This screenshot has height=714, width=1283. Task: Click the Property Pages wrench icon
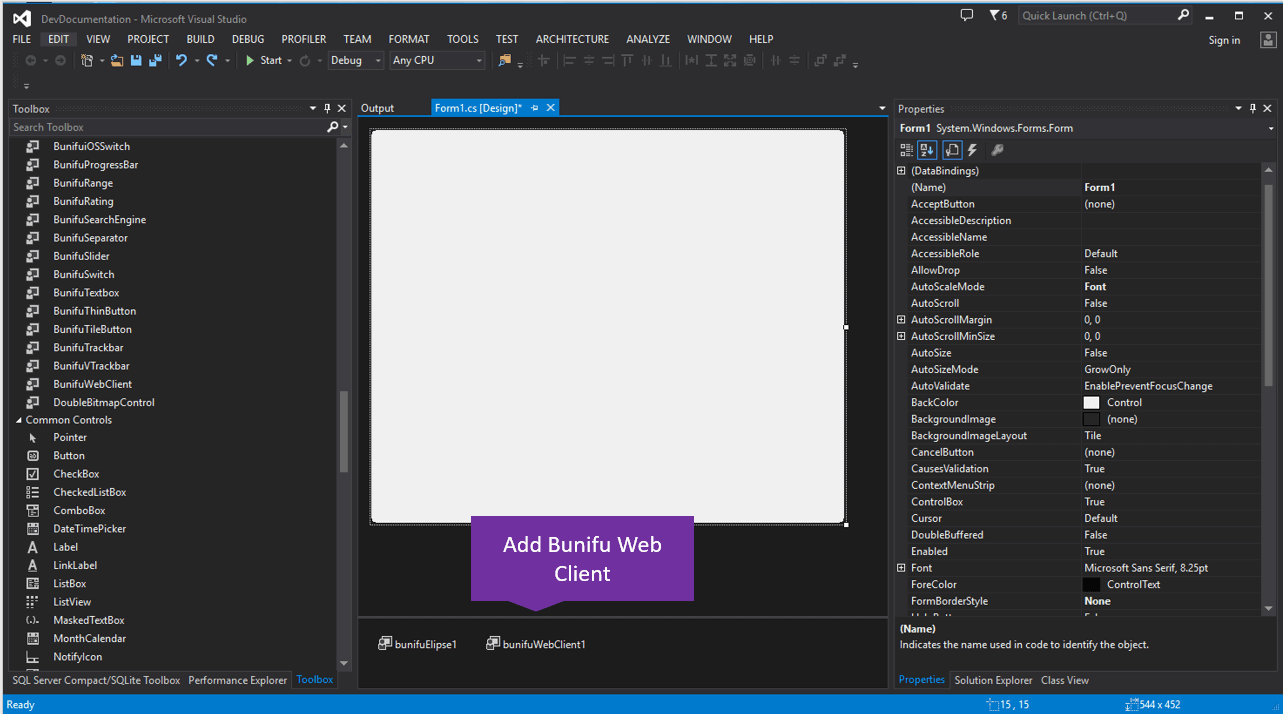pos(997,150)
